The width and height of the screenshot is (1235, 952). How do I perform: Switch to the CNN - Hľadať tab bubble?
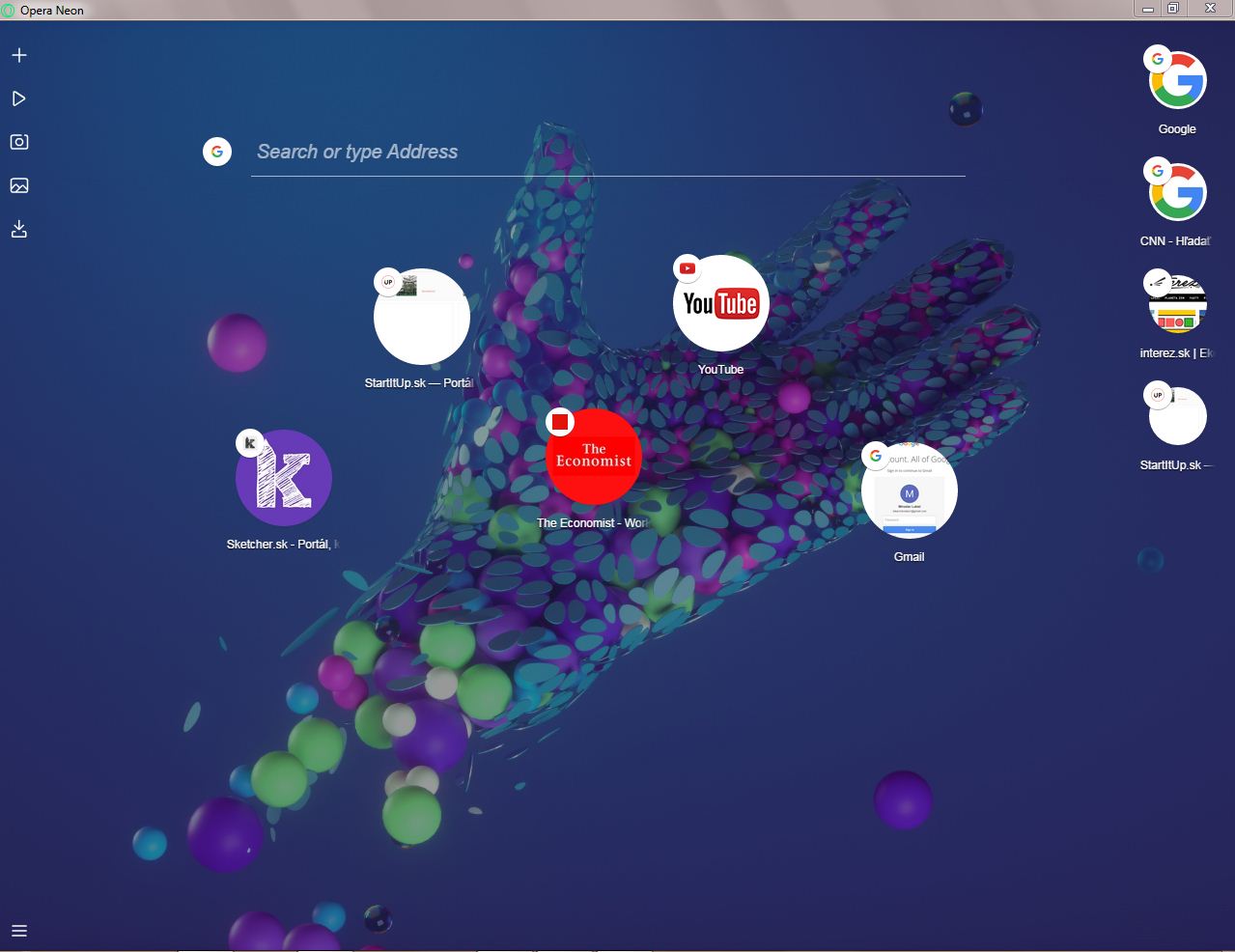pos(1178,192)
